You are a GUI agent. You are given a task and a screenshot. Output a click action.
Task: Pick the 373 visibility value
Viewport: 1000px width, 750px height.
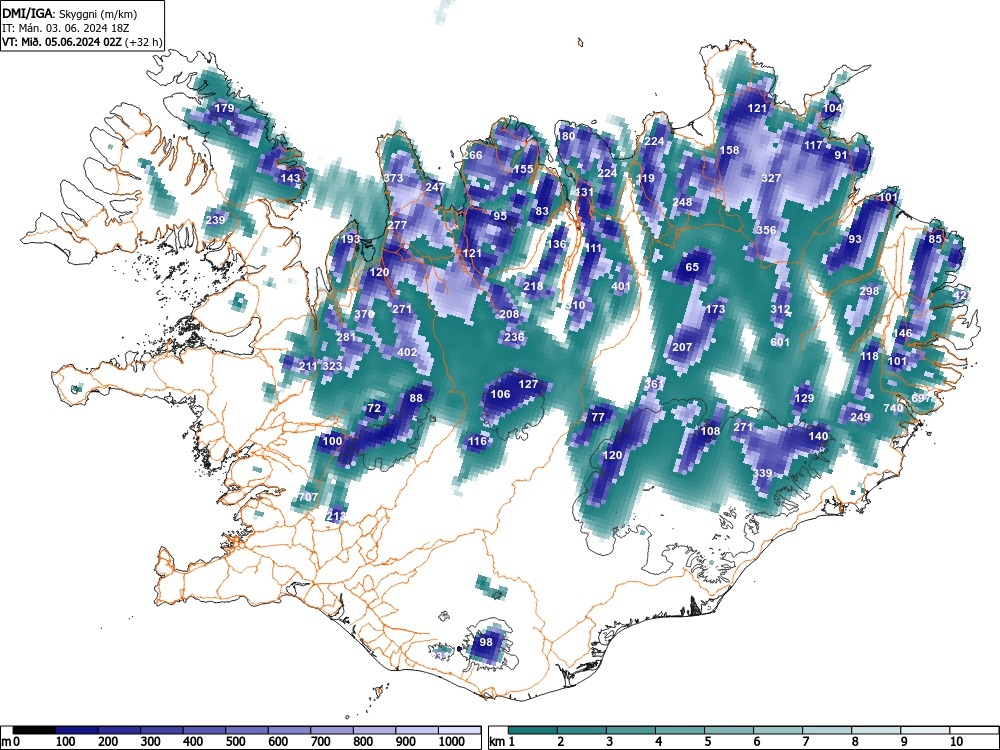pyautogui.click(x=393, y=178)
